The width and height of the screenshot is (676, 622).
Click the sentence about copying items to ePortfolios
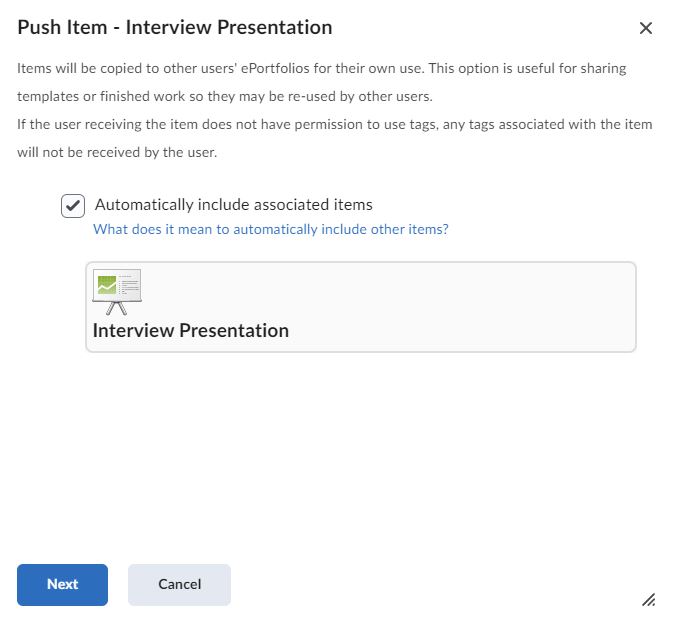(x=335, y=68)
